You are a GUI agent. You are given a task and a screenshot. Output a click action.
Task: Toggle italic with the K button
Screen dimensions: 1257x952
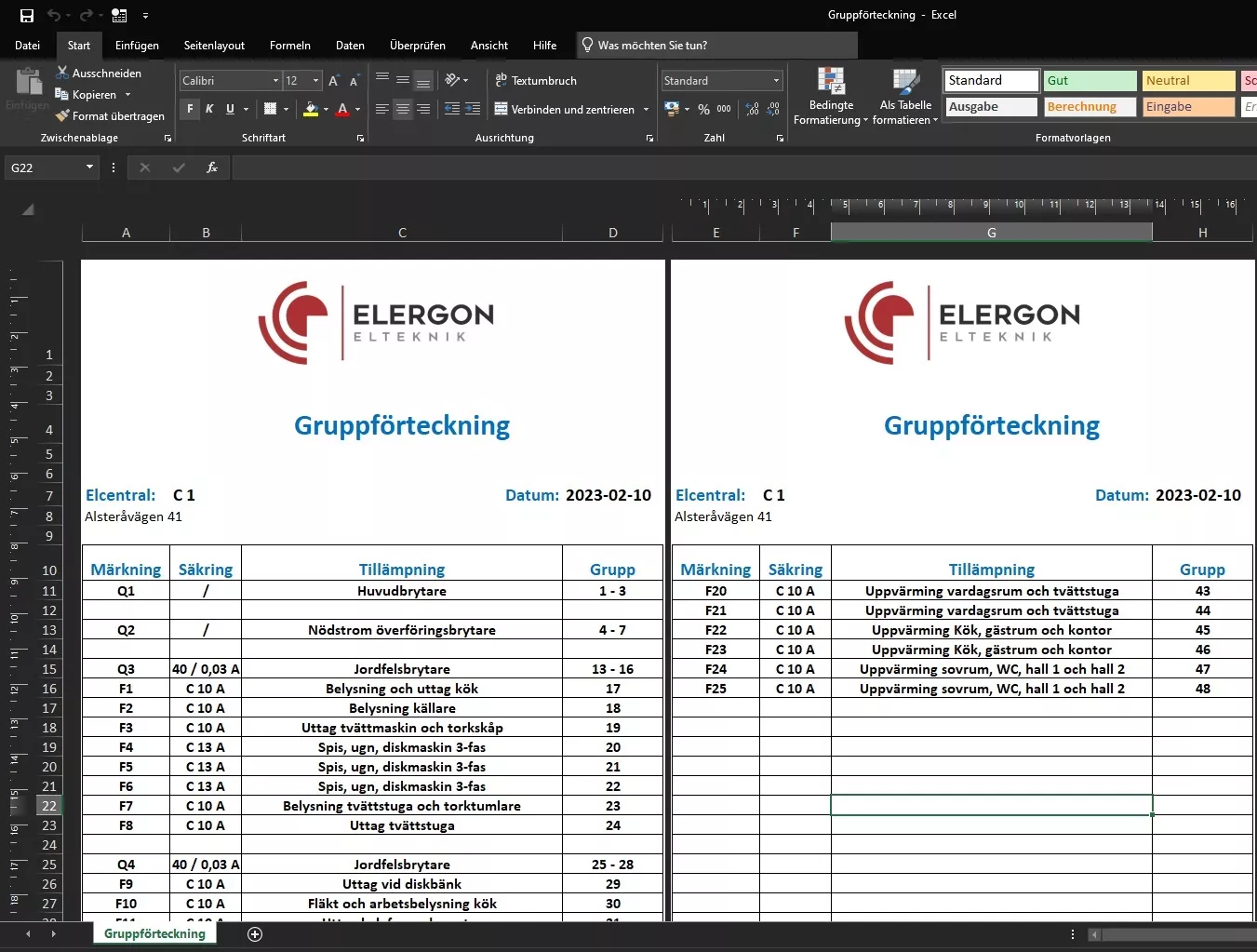click(x=209, y=109)
